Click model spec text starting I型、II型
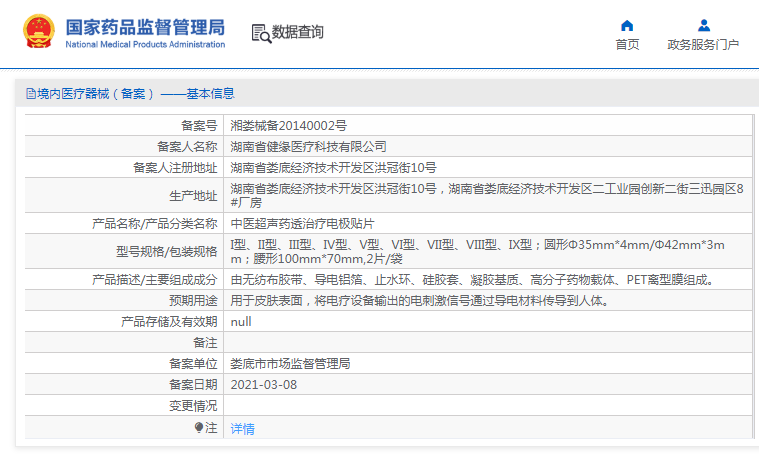This screenshot has width=759, height=458. [478, 252]
